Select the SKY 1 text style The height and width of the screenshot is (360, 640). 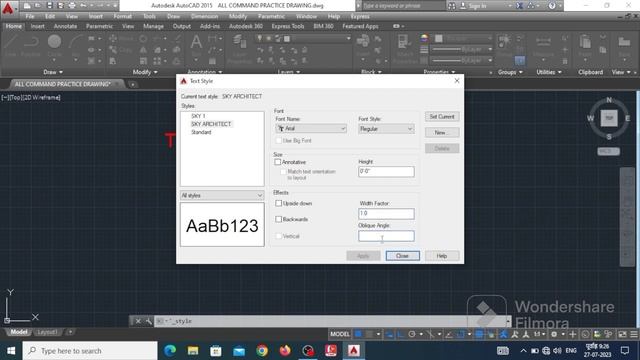coord(198,116)
